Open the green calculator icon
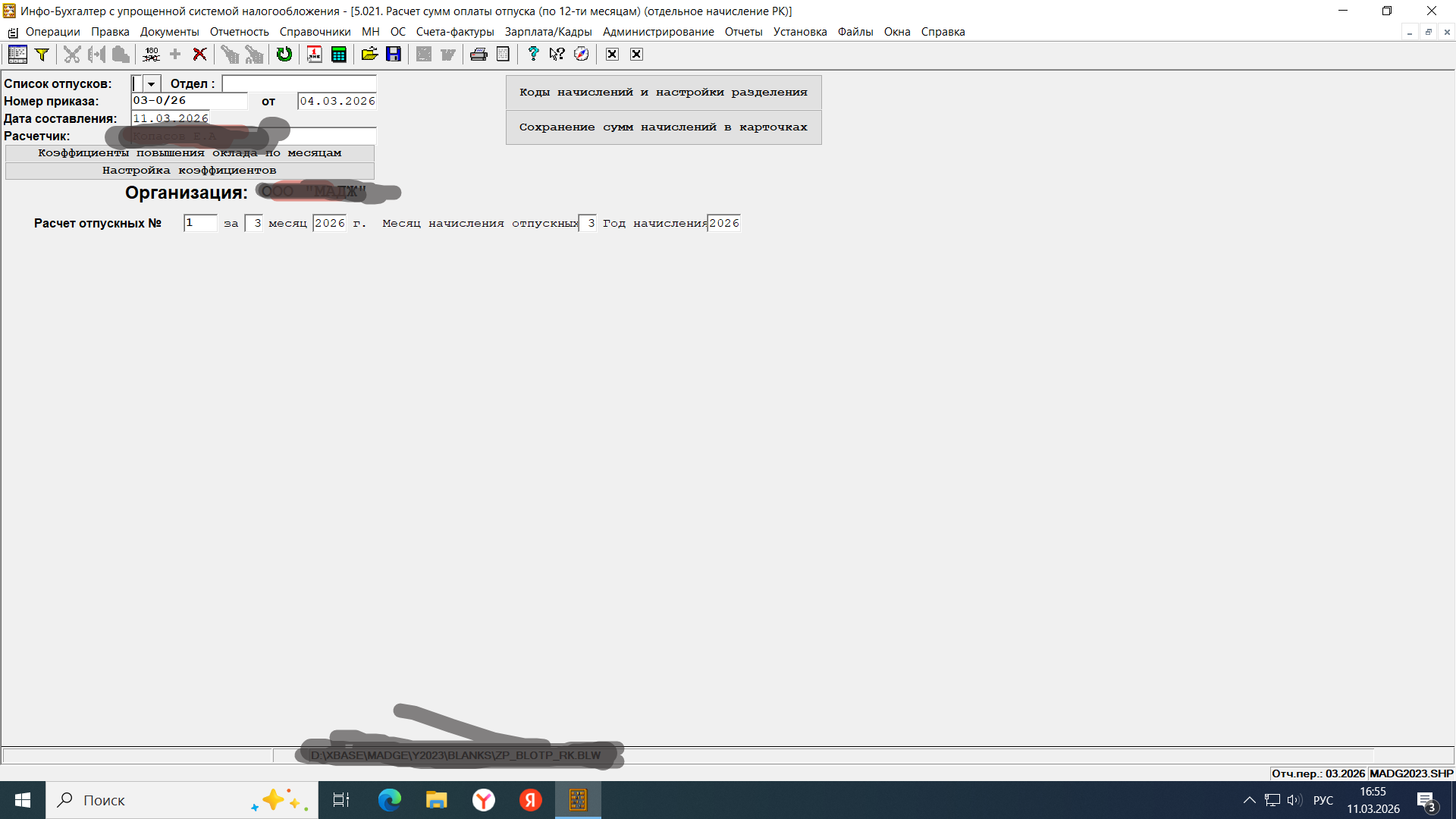Viewport: 1456px width, 819px height. pyautogui.click(x=339, y=54)
